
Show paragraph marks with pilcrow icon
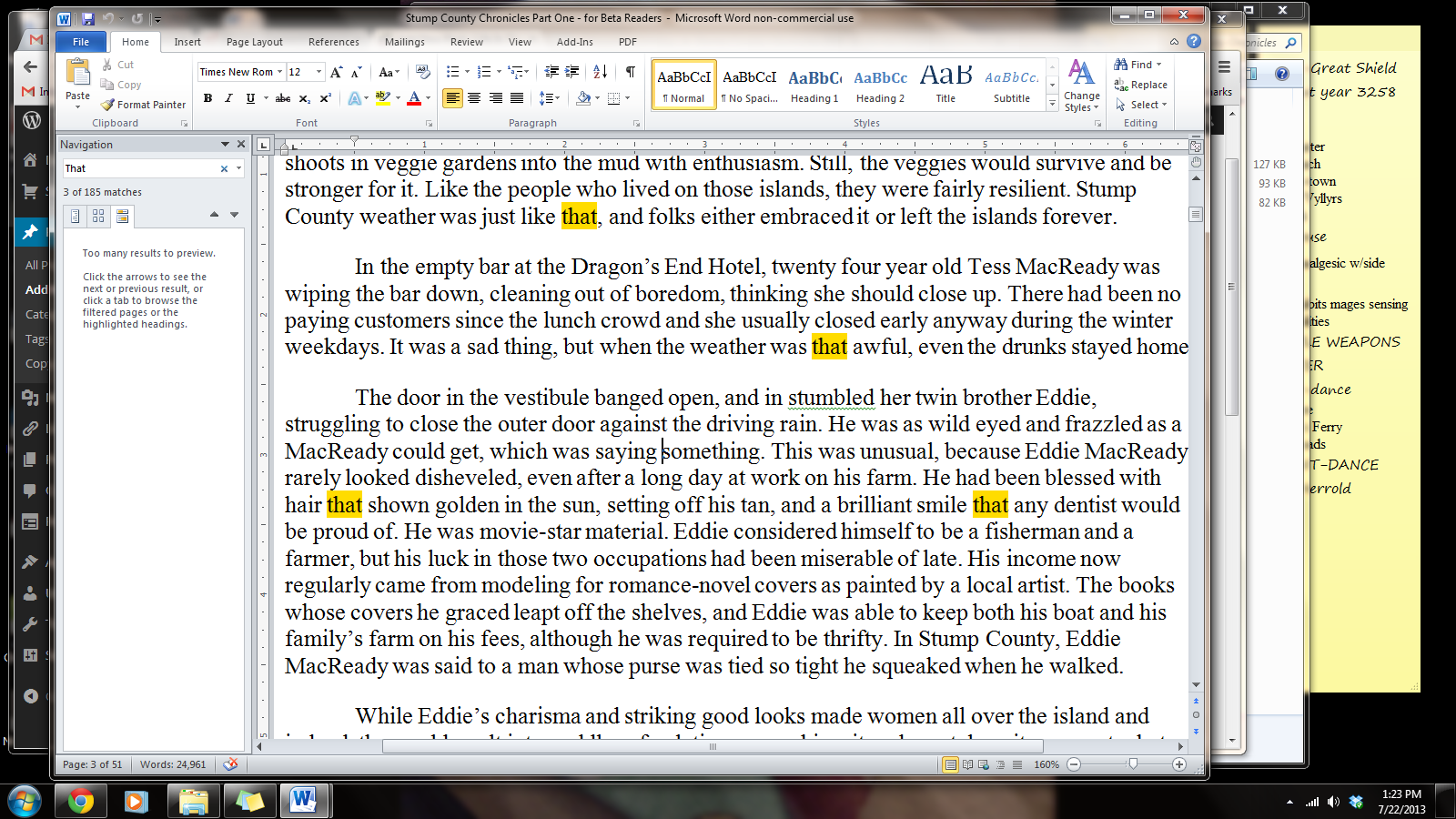[630, 72]
